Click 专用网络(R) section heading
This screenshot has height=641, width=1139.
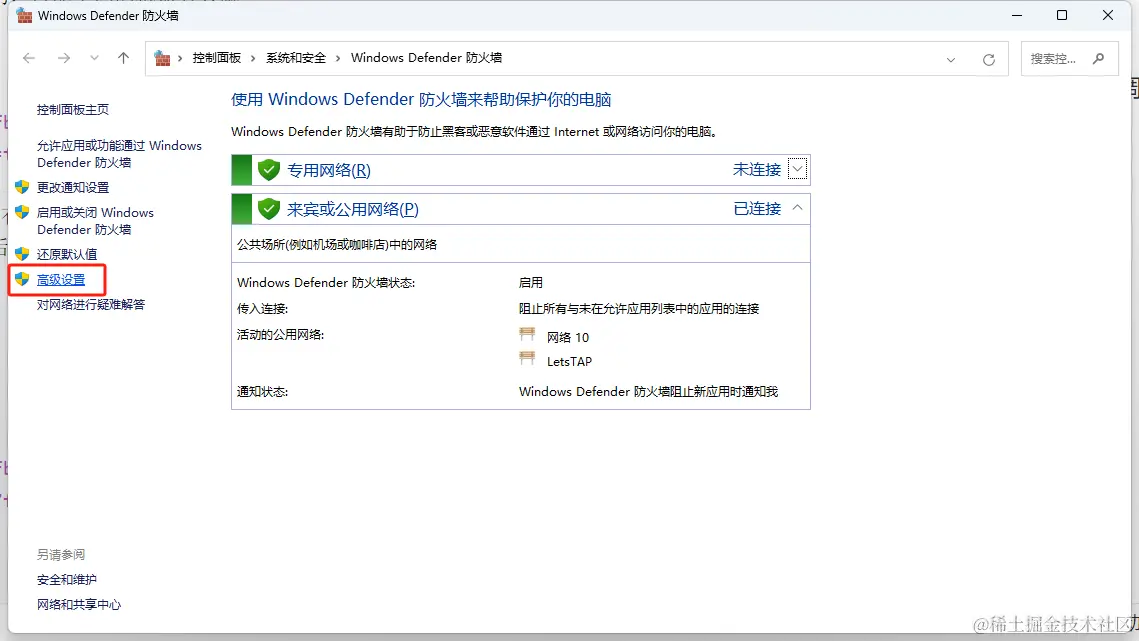point(329,170)
